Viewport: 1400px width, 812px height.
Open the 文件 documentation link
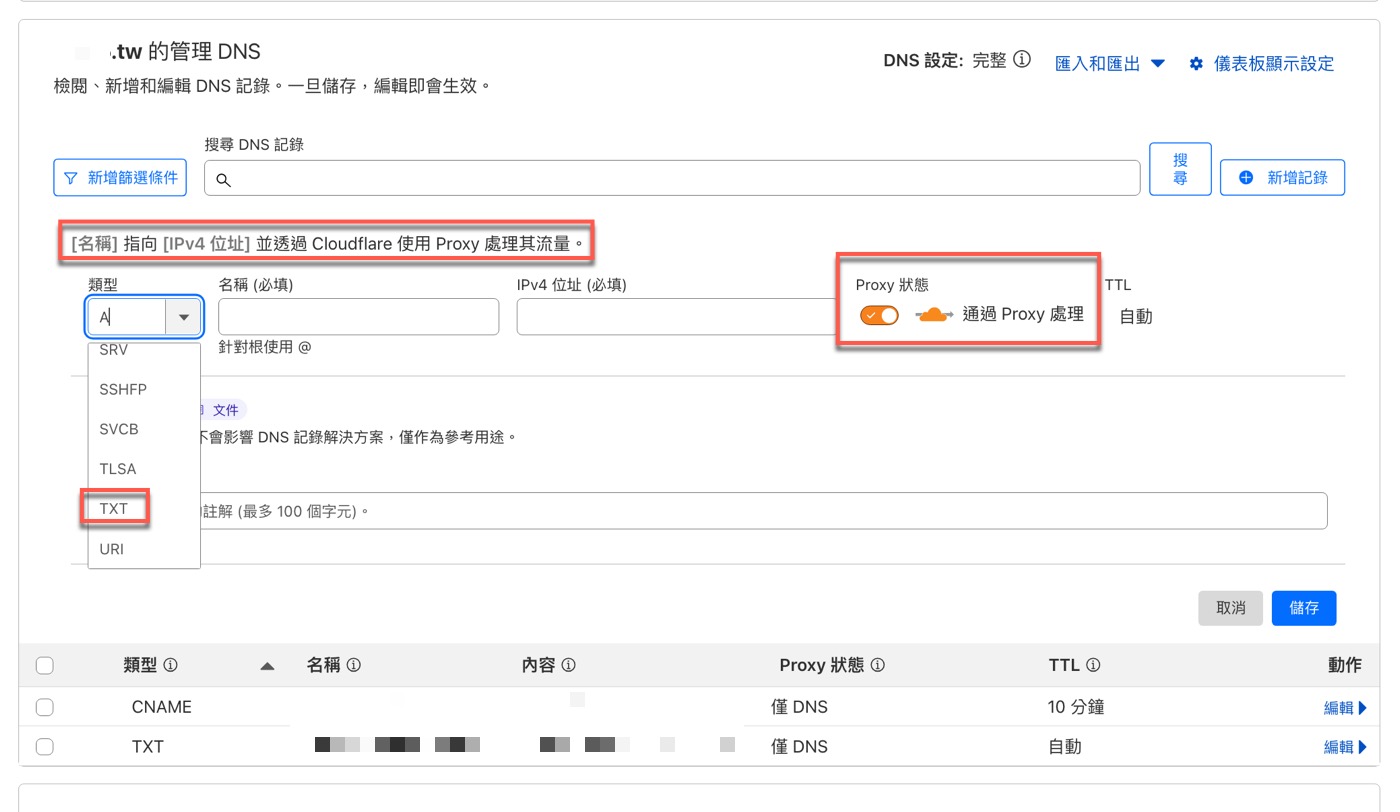[x=225, y=410]
